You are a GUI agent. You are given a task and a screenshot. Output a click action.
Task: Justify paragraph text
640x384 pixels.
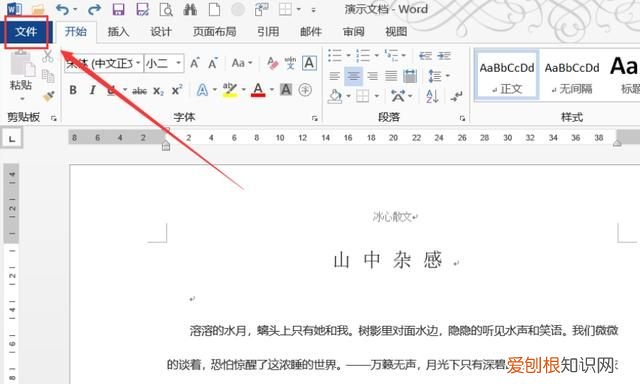pyautogui.click(x=391, y=76)
